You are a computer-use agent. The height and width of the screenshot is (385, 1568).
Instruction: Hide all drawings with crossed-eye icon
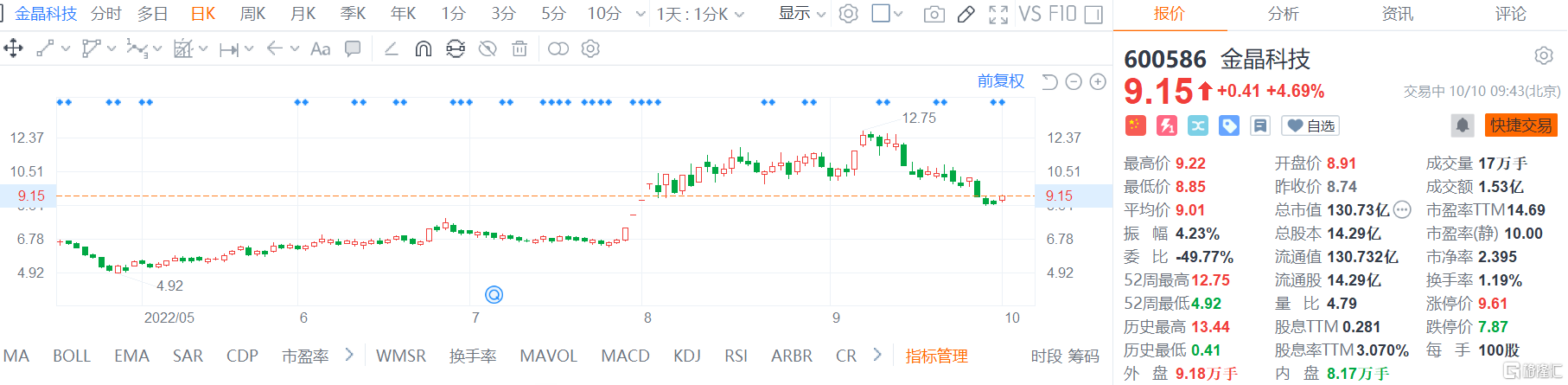tap(488, 48)
